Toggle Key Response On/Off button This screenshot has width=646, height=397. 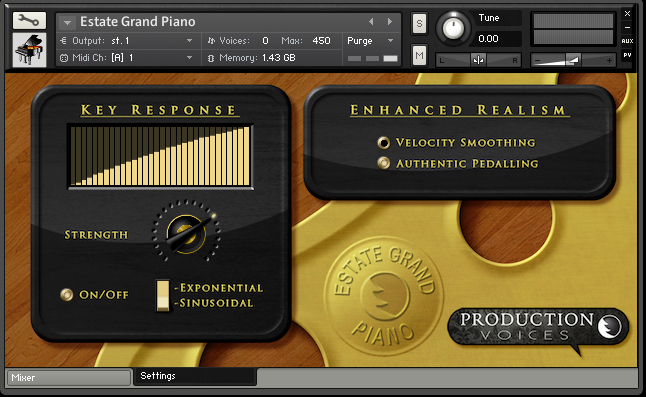(x=67, y=294)
